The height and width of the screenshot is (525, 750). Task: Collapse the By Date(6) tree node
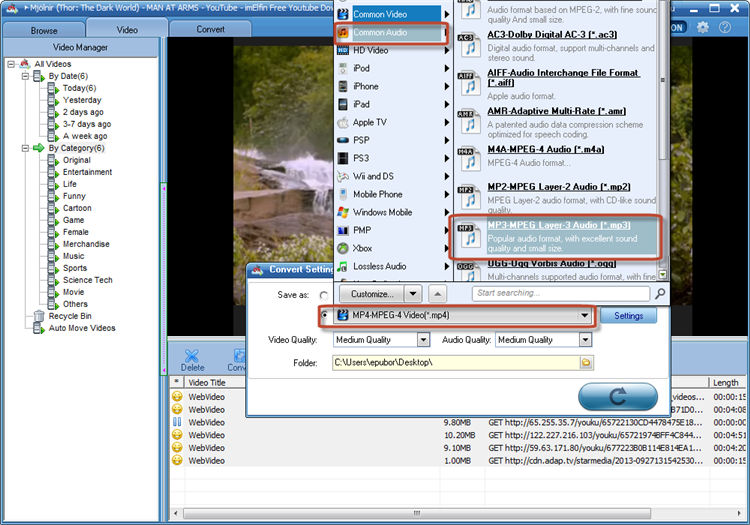(x=25, y=76)
